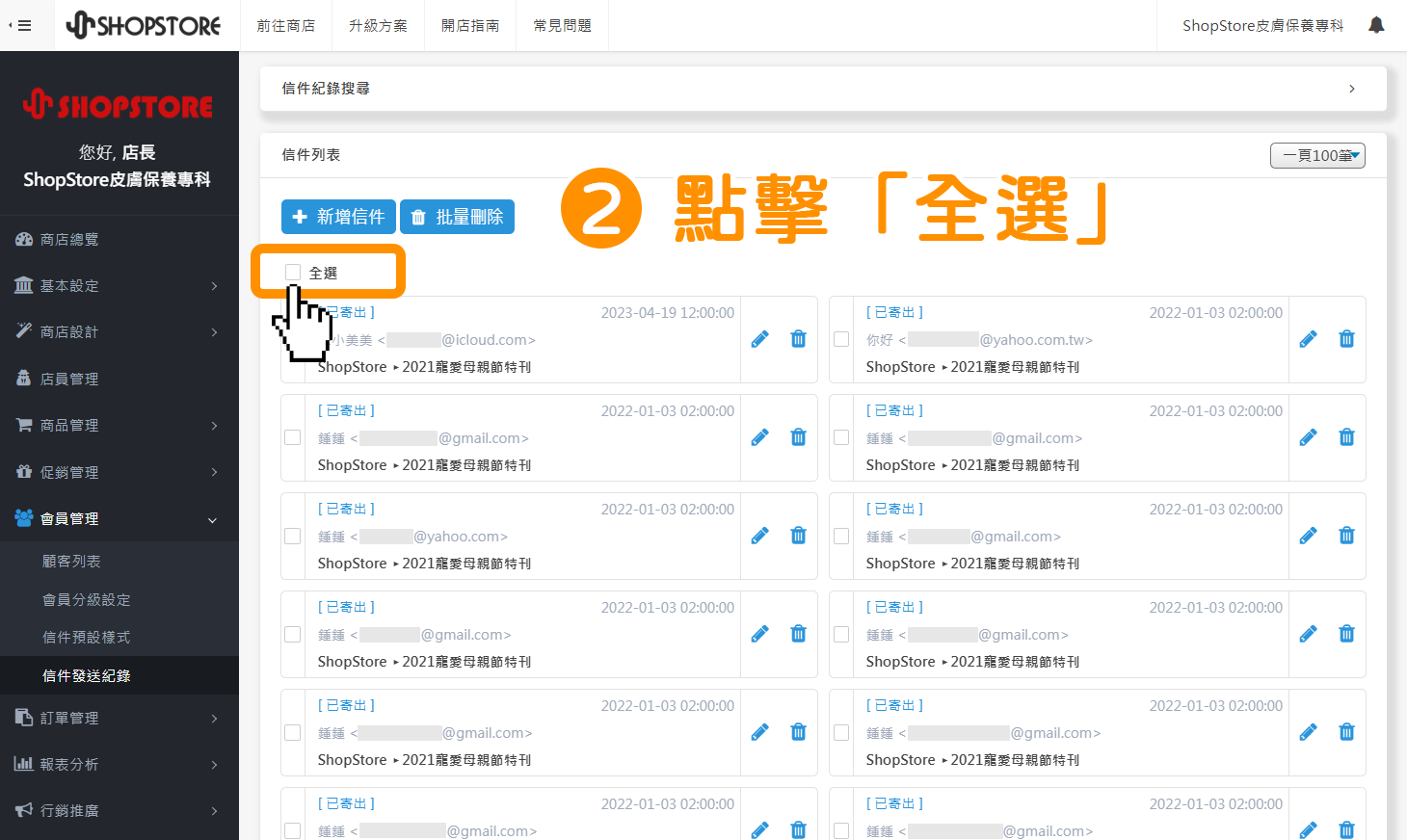Expand the 訂單管理 chevron
The height and width of the screenshot is (840, 1407).
tap(214, 719)
